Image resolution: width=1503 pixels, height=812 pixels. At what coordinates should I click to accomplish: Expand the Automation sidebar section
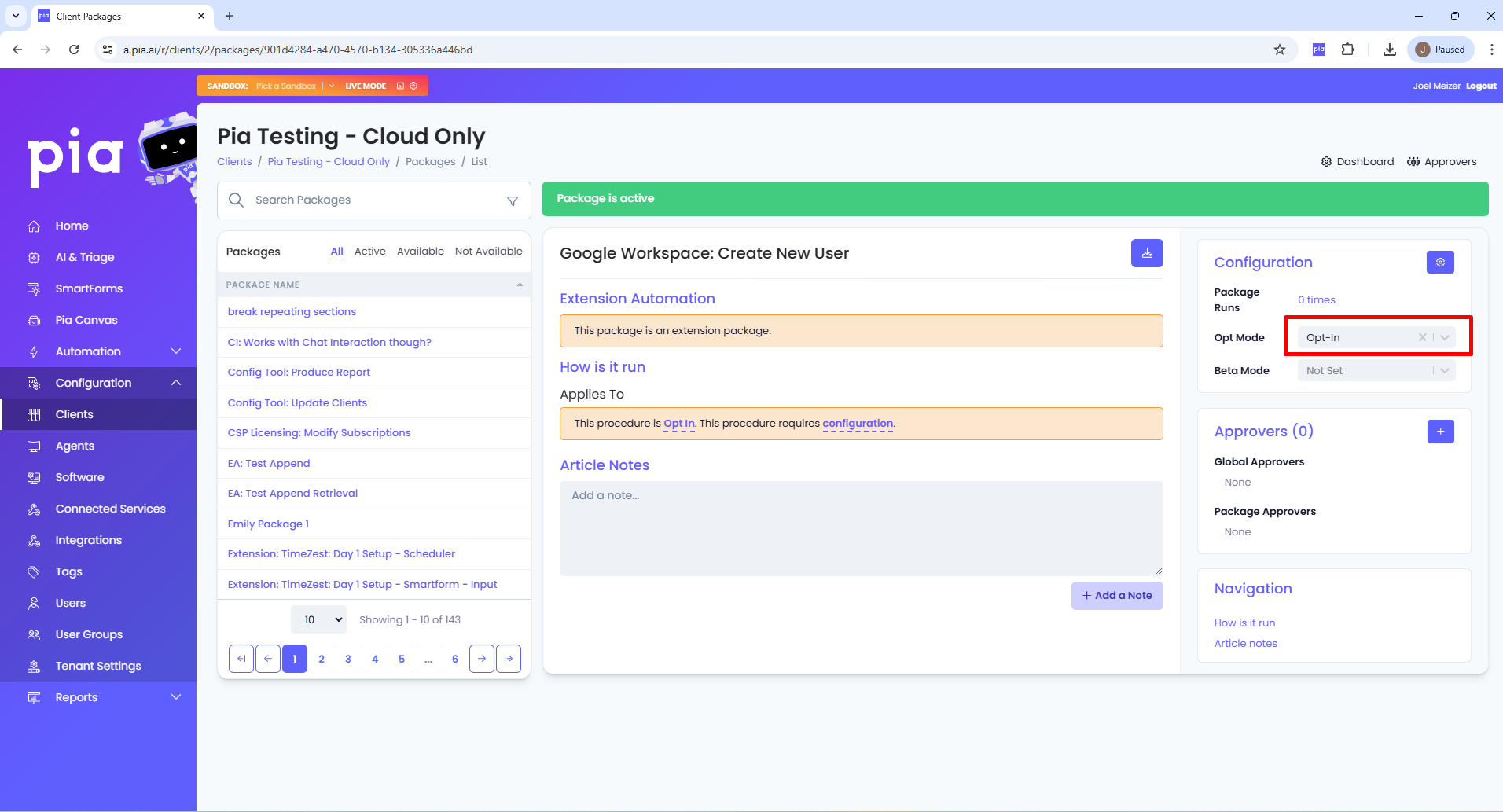pos(176,351)
